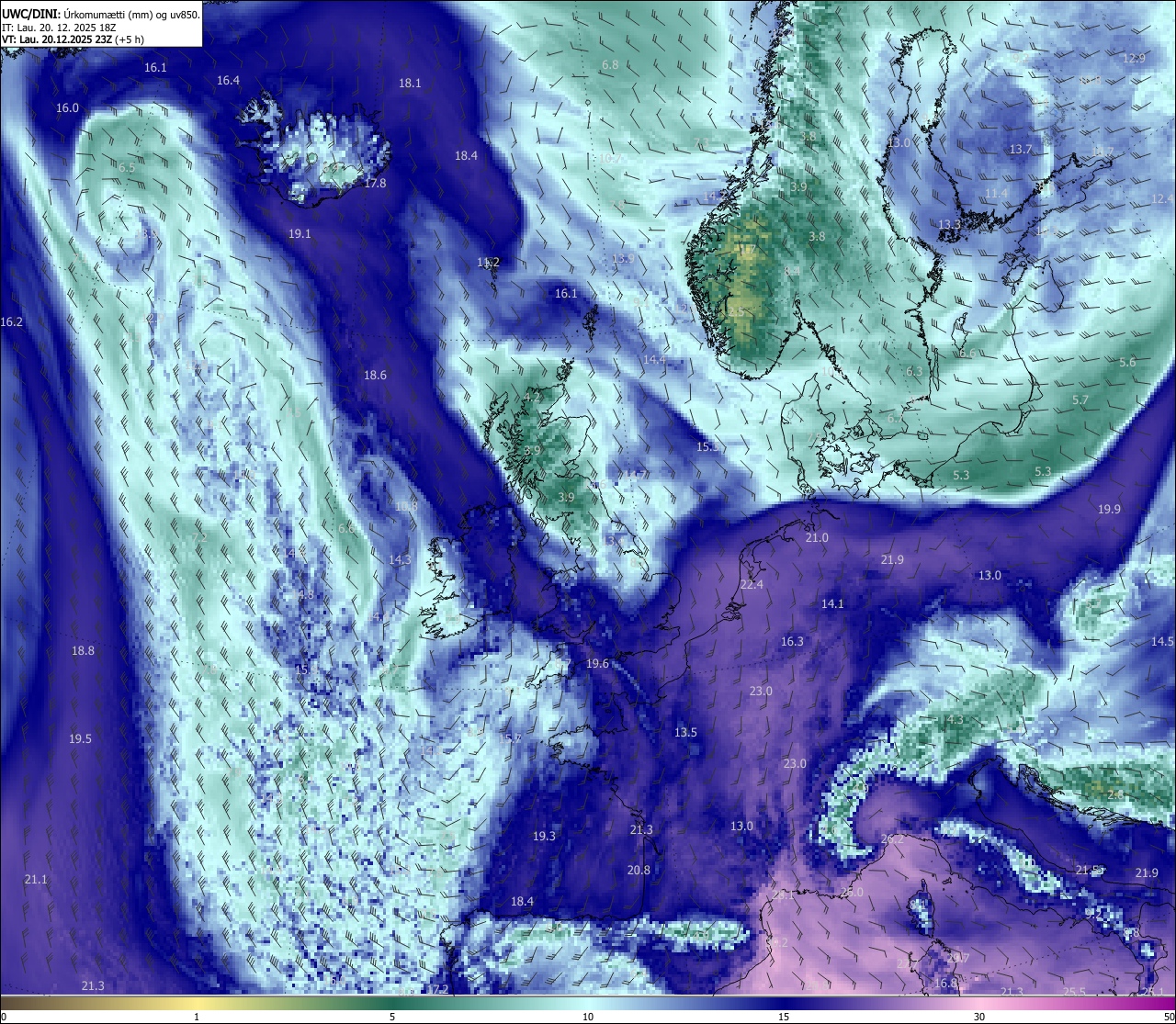Click the 13.7 value over Finland

(x=1021, y=150)
